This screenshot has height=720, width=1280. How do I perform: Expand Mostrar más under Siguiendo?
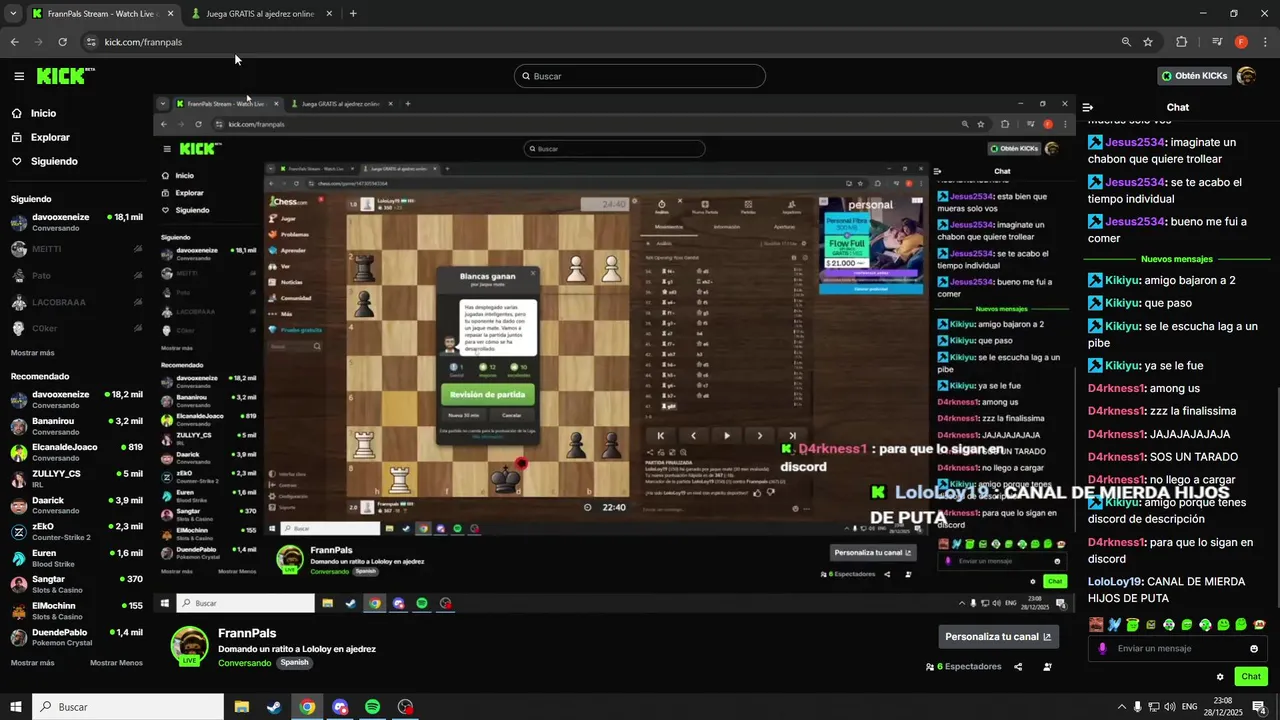(x=32, y=353)
